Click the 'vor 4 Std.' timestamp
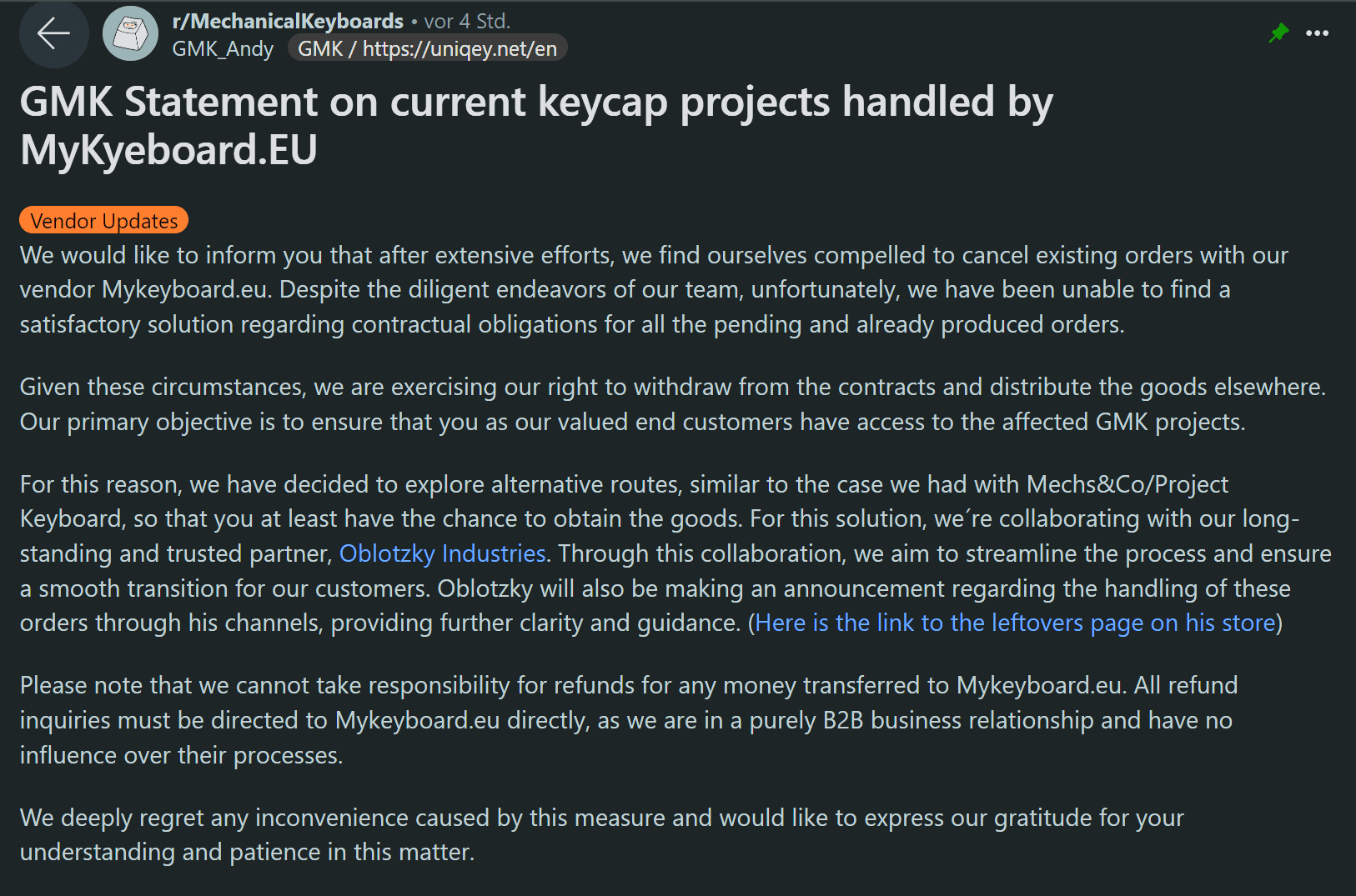1356x896 pixels. click(x=467, y=21)
